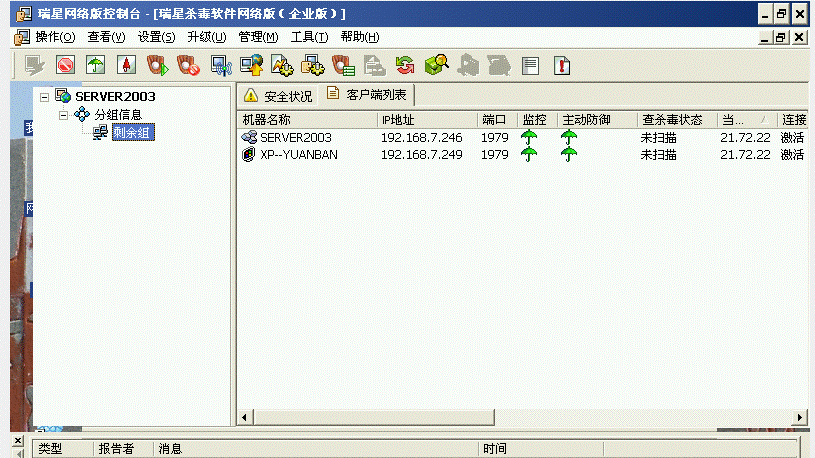This screenshot has width=815, height=458.
Task: Click the computer icon in XP--YUANBAN row
Action: [249, 154]
